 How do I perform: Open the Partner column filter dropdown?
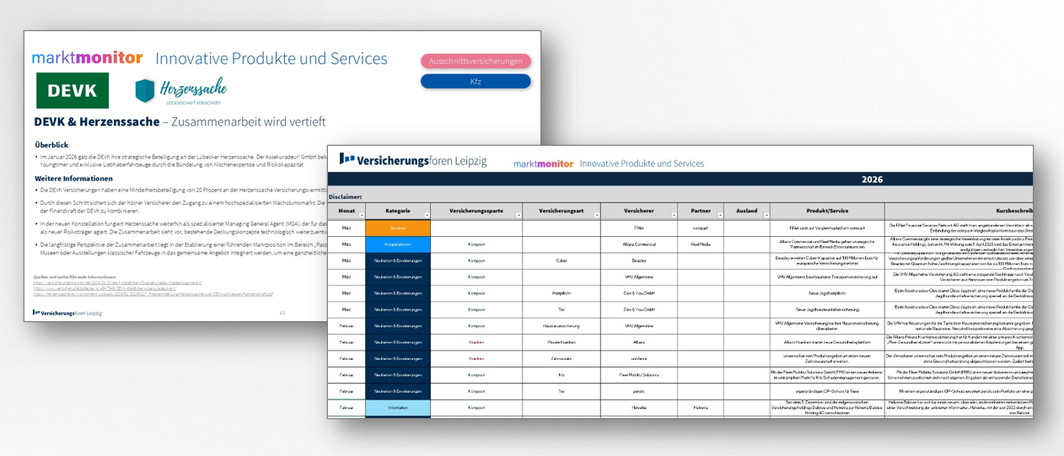[x=719, y=215]
